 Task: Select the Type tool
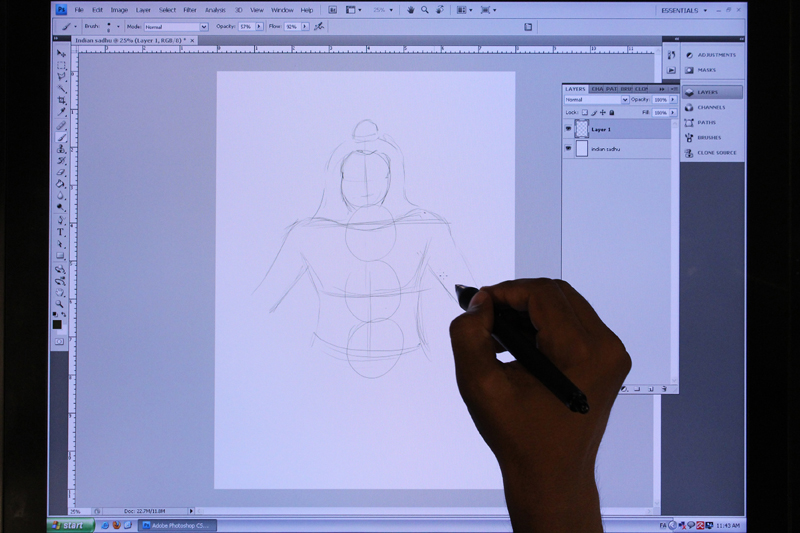coord(61,232)
